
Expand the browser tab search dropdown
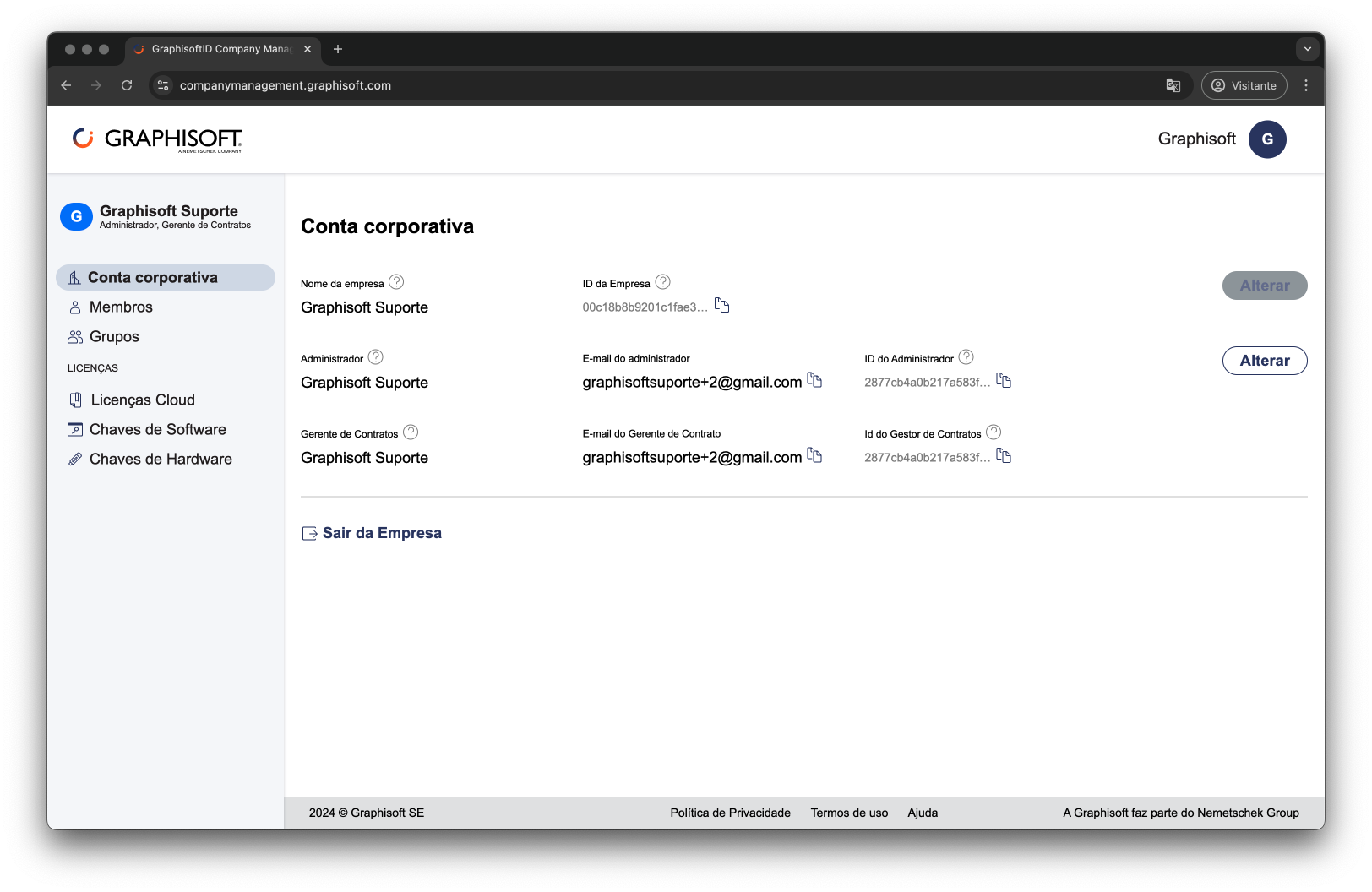[x=1307, y=49]
